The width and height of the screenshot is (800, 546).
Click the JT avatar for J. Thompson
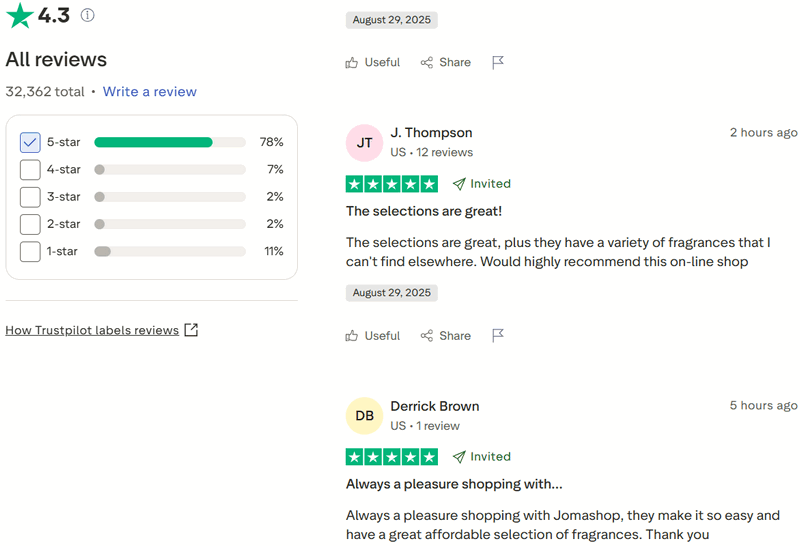(364, 143)
